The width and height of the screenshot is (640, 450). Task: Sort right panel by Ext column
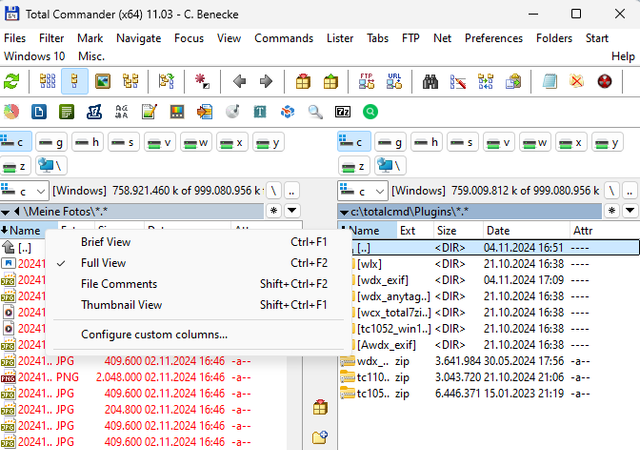tap(415, 231)
